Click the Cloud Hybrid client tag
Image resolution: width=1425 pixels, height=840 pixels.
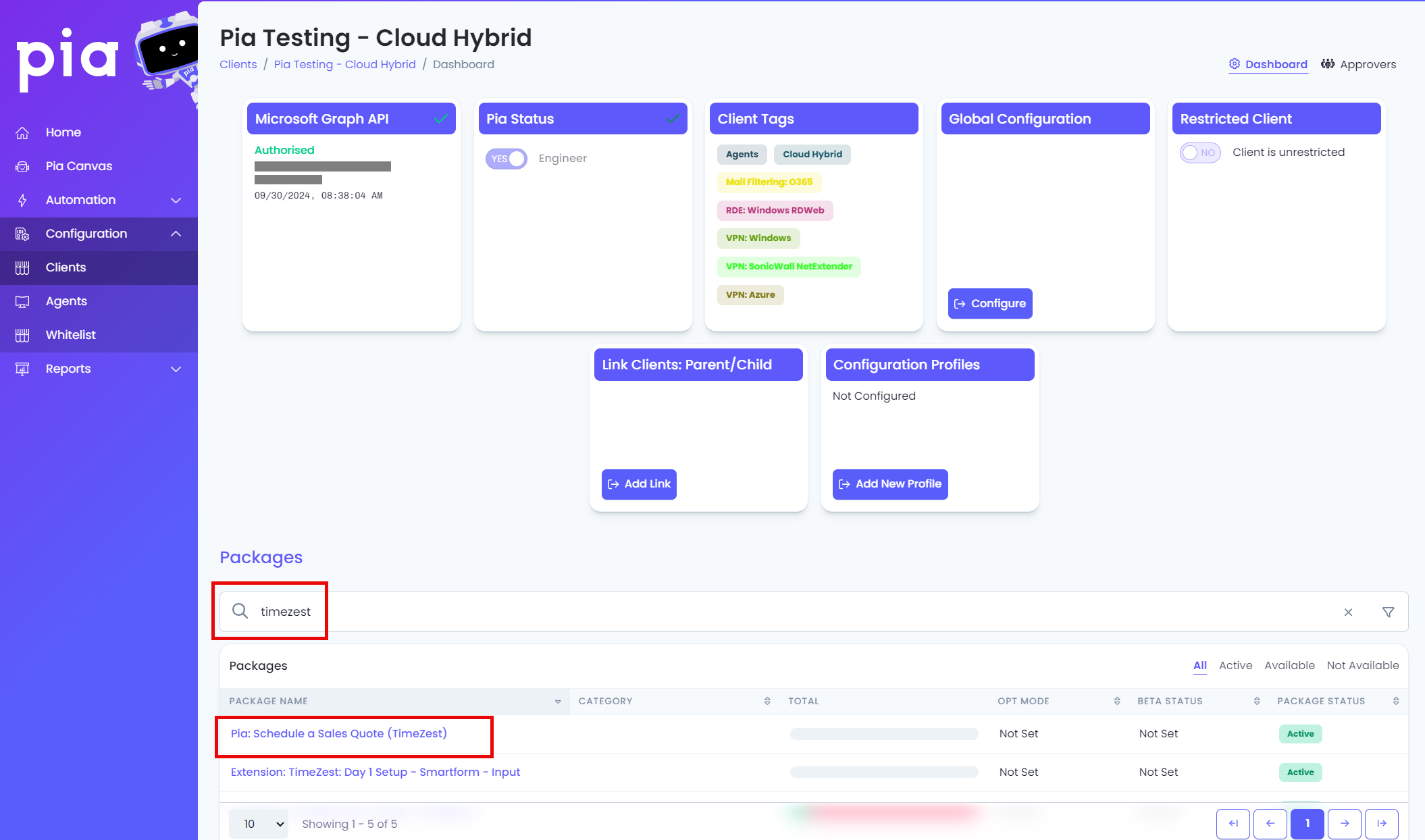click(x=812, y=155)
